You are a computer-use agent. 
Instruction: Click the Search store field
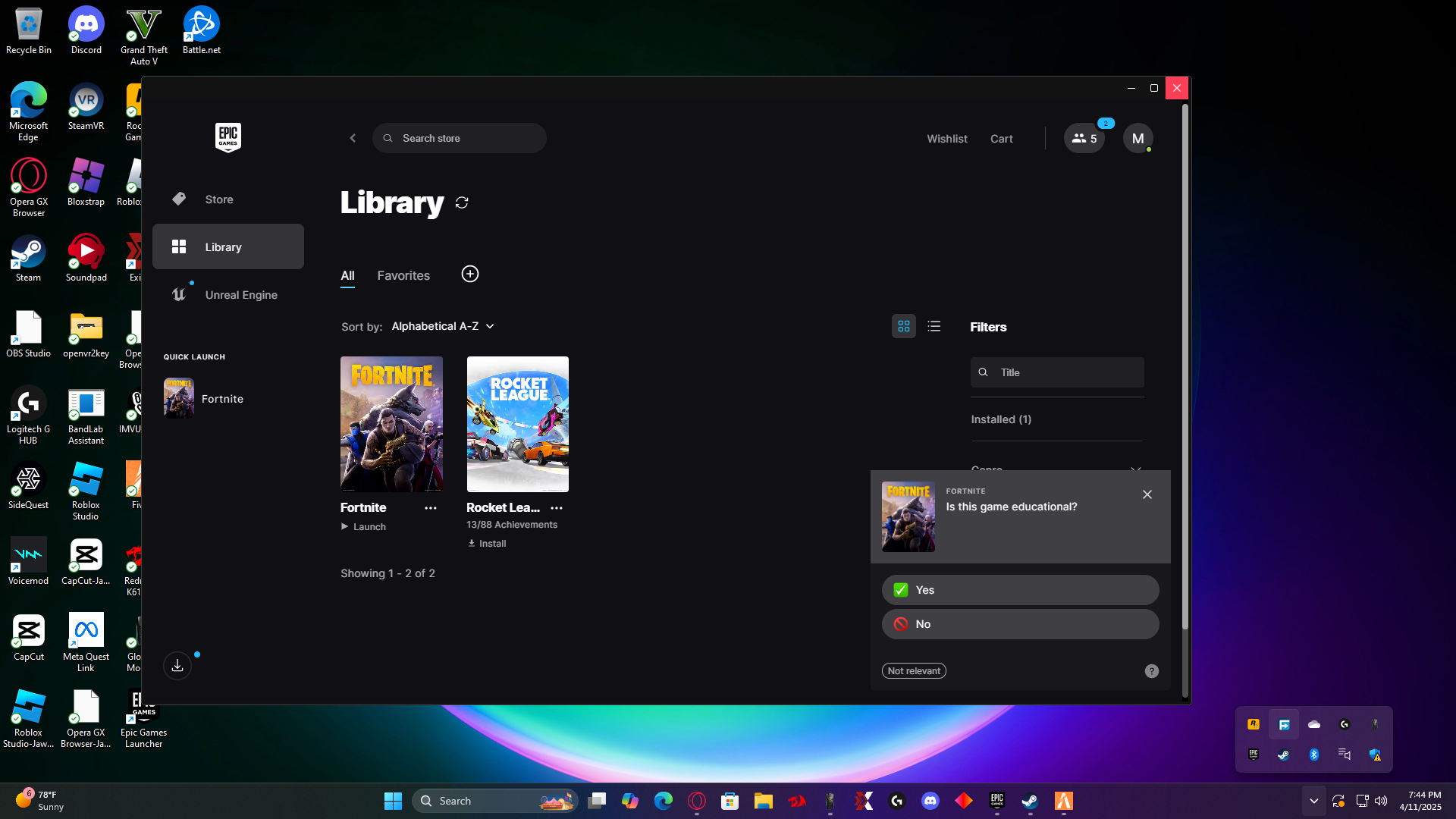point(460,138)
